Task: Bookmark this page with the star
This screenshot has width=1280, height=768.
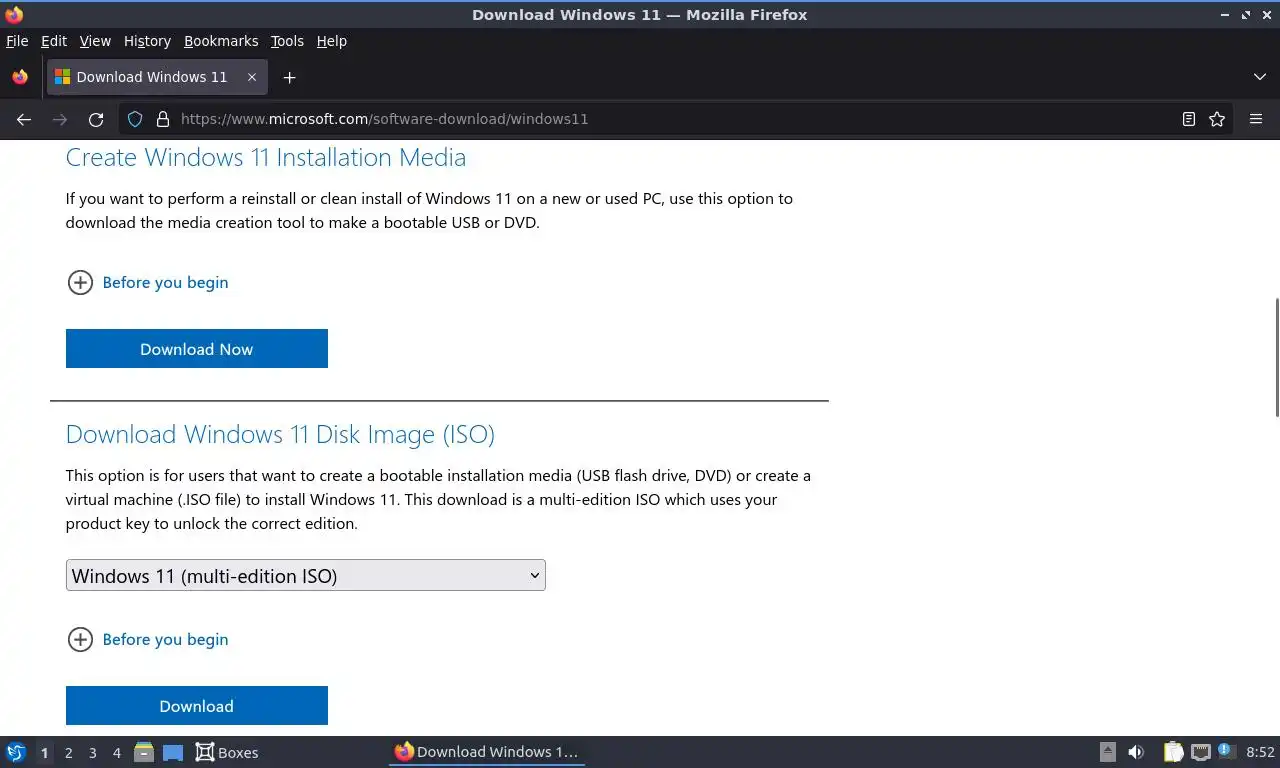Action: click(1217, 119)
